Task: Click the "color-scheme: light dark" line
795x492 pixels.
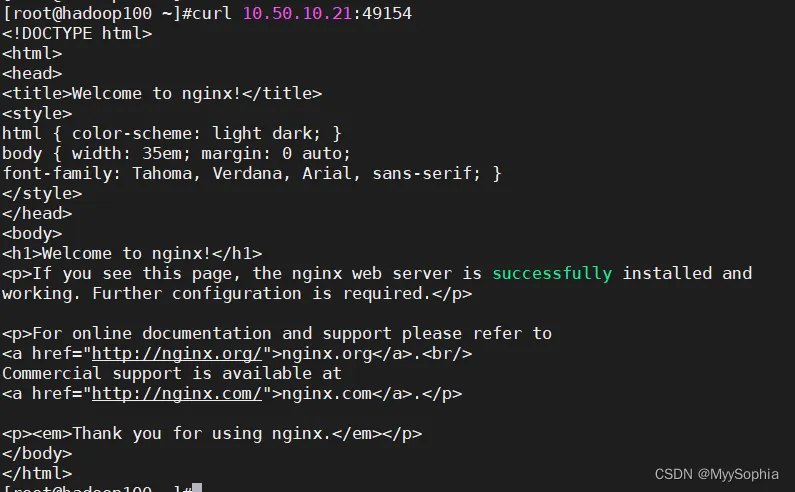Action: (172, 133)
